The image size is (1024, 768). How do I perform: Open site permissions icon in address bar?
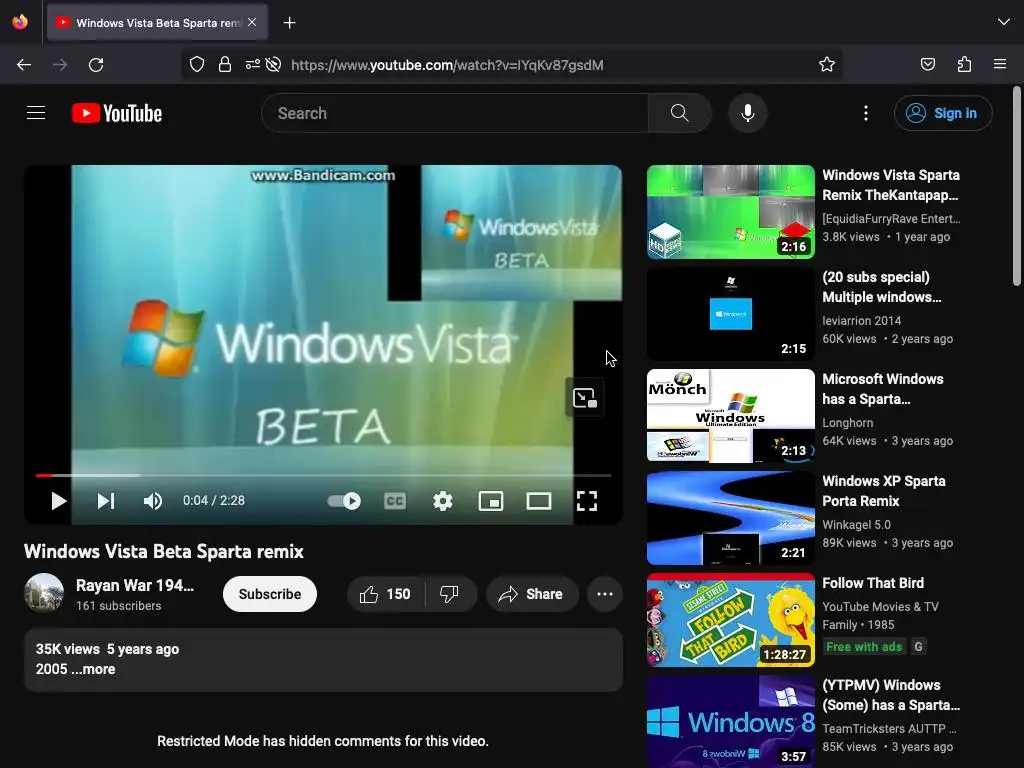[253, 64]
